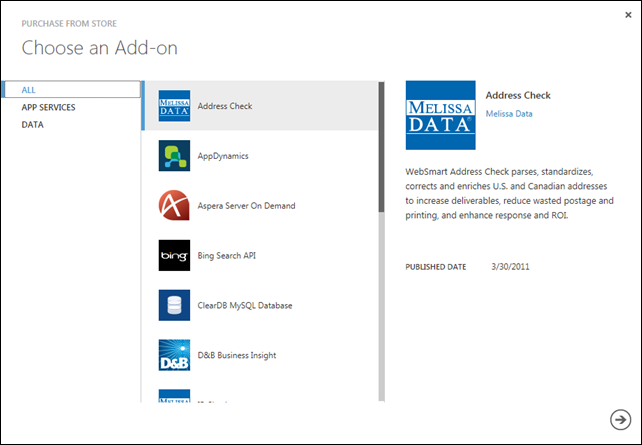The height and width of the screenshot is (445, 642).
Task: Click the large Melissa Data logo in details
Action: tap(441, 115)
